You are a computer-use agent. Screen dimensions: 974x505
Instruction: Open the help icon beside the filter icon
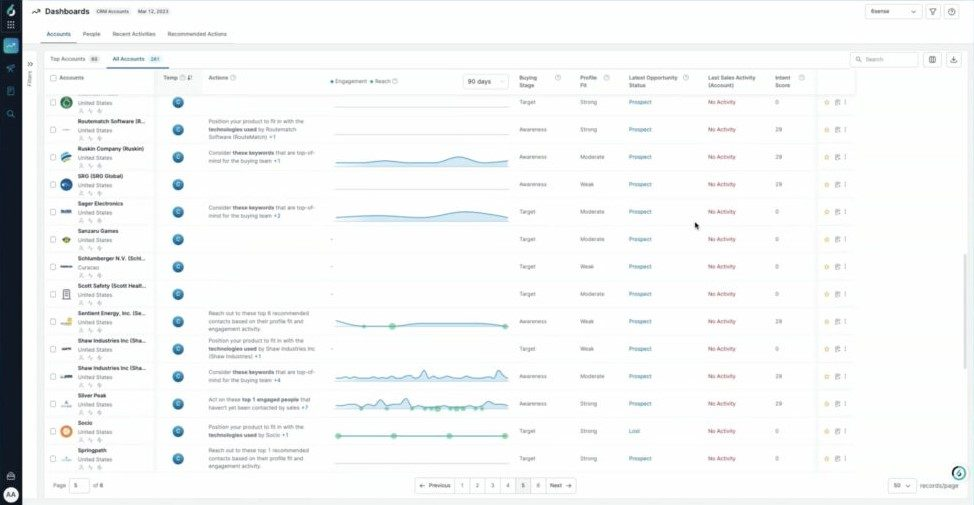tap(952, 12)
